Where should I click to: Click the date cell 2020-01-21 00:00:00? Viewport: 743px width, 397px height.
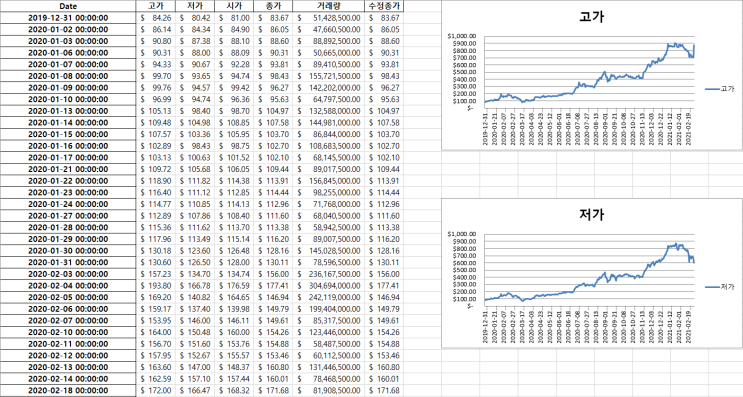tap(68, 169)
